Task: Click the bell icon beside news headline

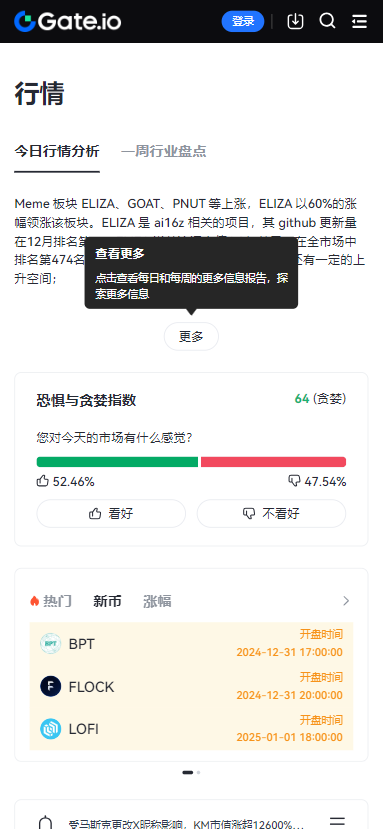Action: coord(47,823)
